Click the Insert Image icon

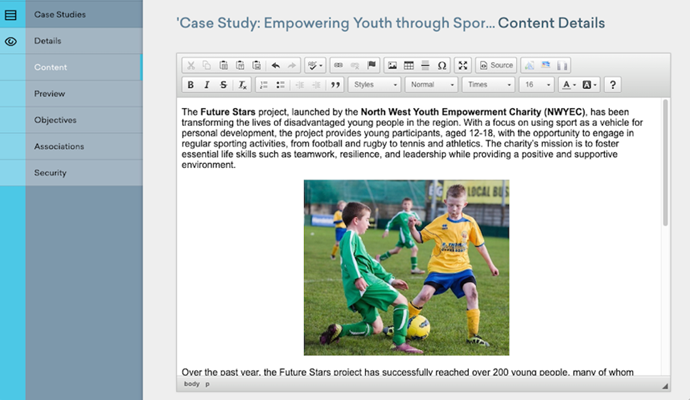click(392, 66)
